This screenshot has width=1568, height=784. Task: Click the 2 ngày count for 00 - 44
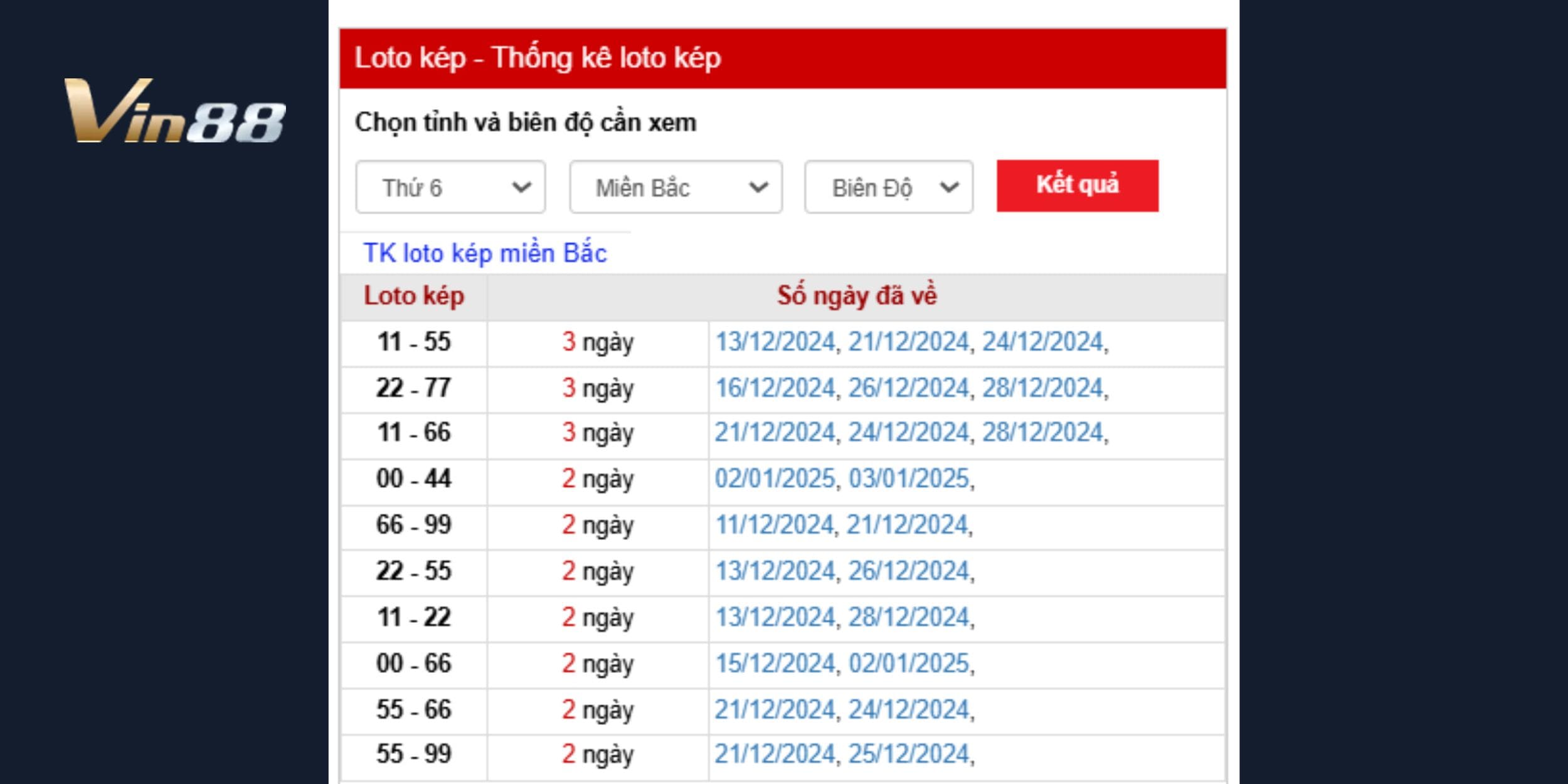pyautogui.click(x=598, y=479)
